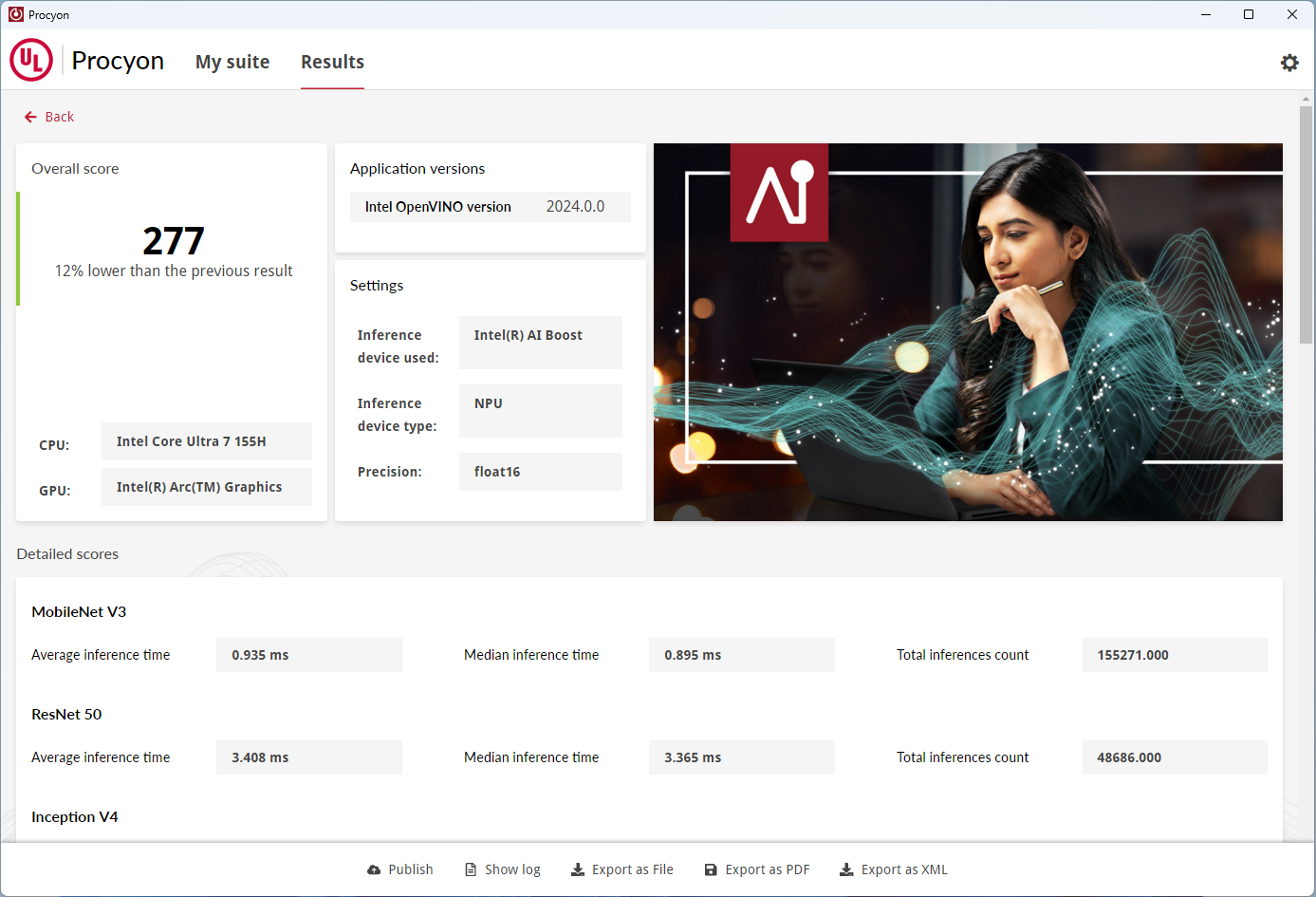Choose Export as XML
This screenshot has height=897, width=1316.
[x=894, y=869]
